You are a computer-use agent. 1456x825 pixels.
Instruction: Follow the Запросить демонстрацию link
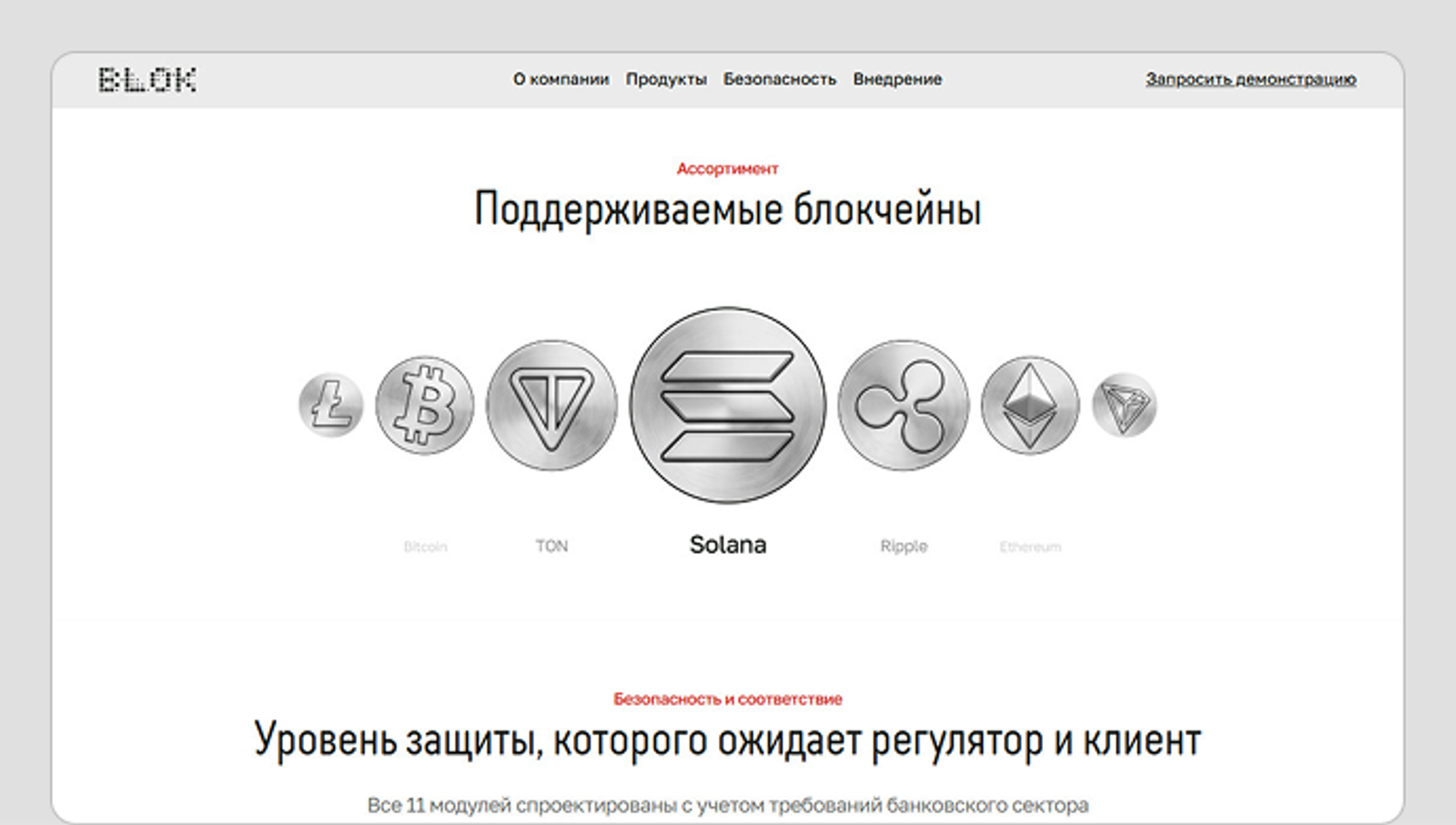(1251, 79)
